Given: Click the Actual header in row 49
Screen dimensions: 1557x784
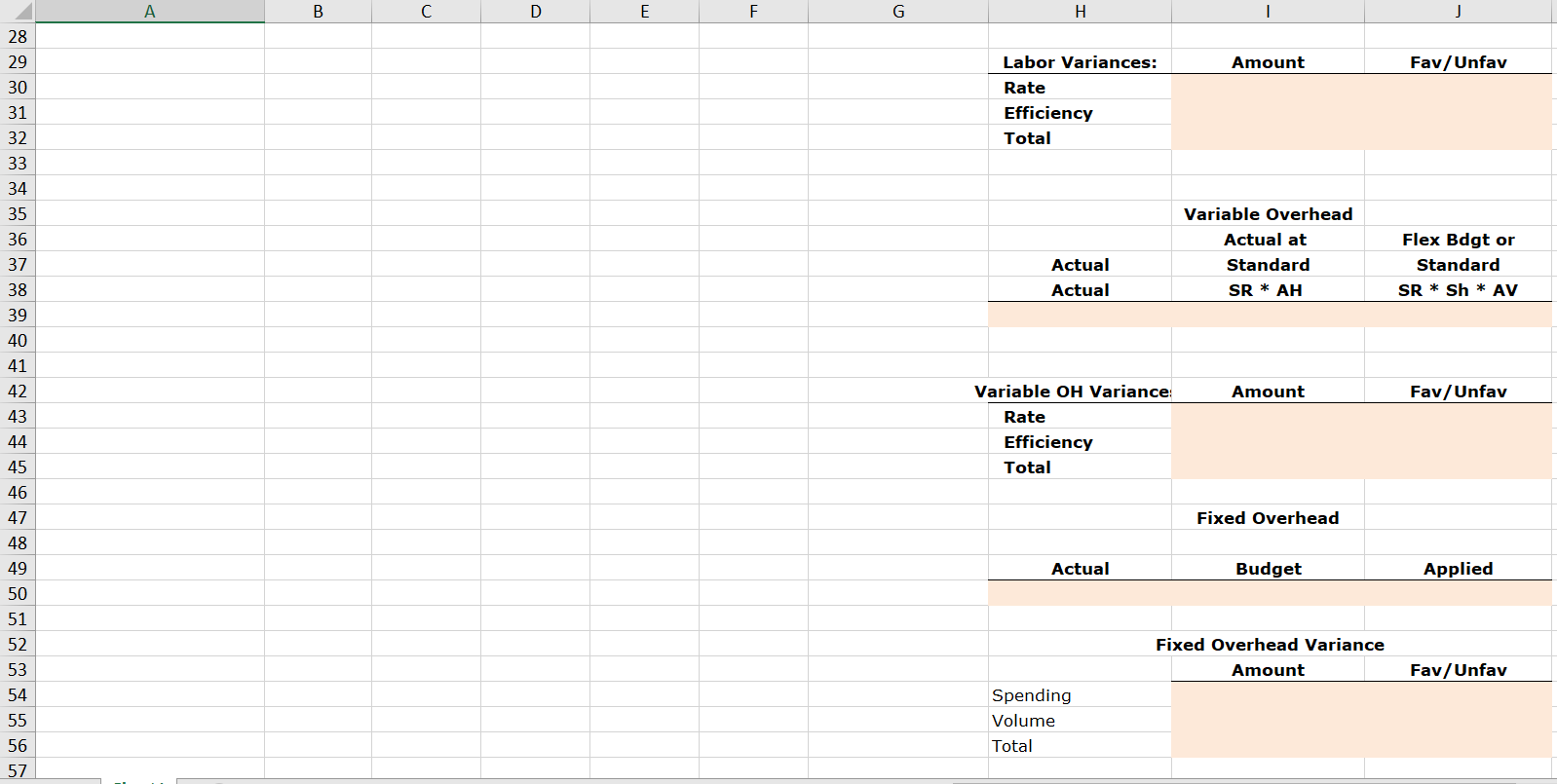Looking at the screenshot, I should (1080, 569).
